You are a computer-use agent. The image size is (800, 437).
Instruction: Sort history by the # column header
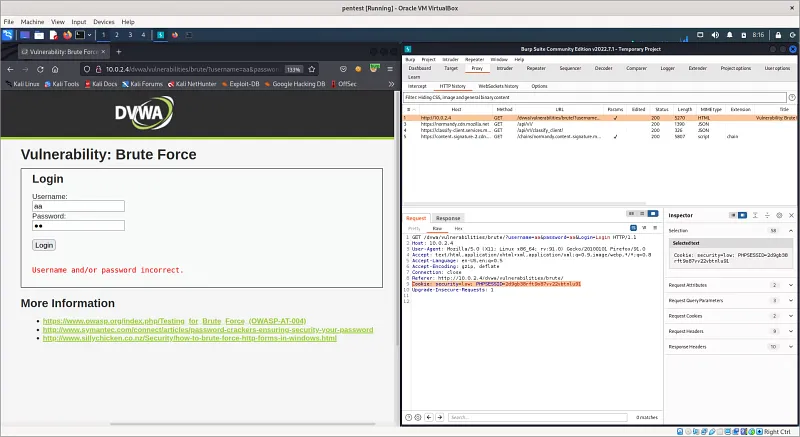click(x=411, y=109)
